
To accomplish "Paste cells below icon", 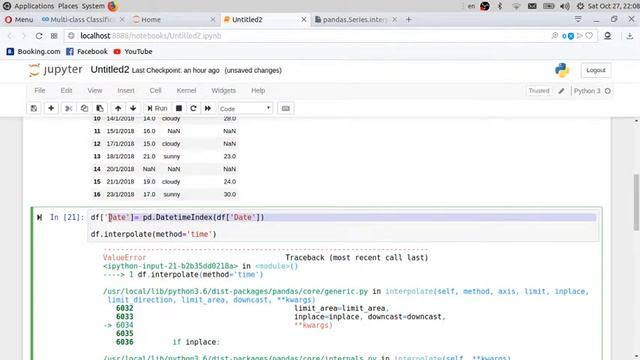I will (x=100, y=108).
